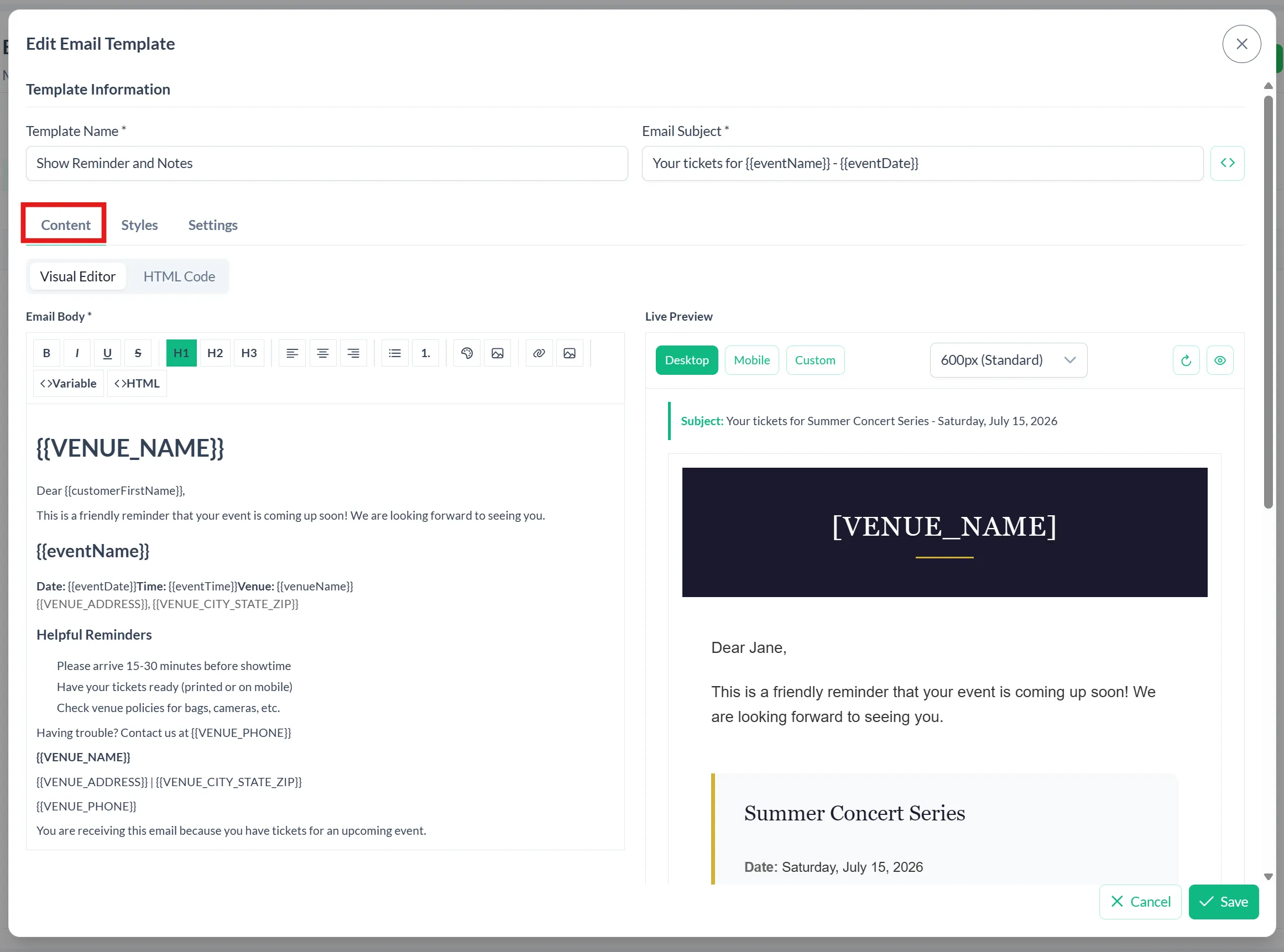
Task: Open the Content tab
Action: [66, 225]
